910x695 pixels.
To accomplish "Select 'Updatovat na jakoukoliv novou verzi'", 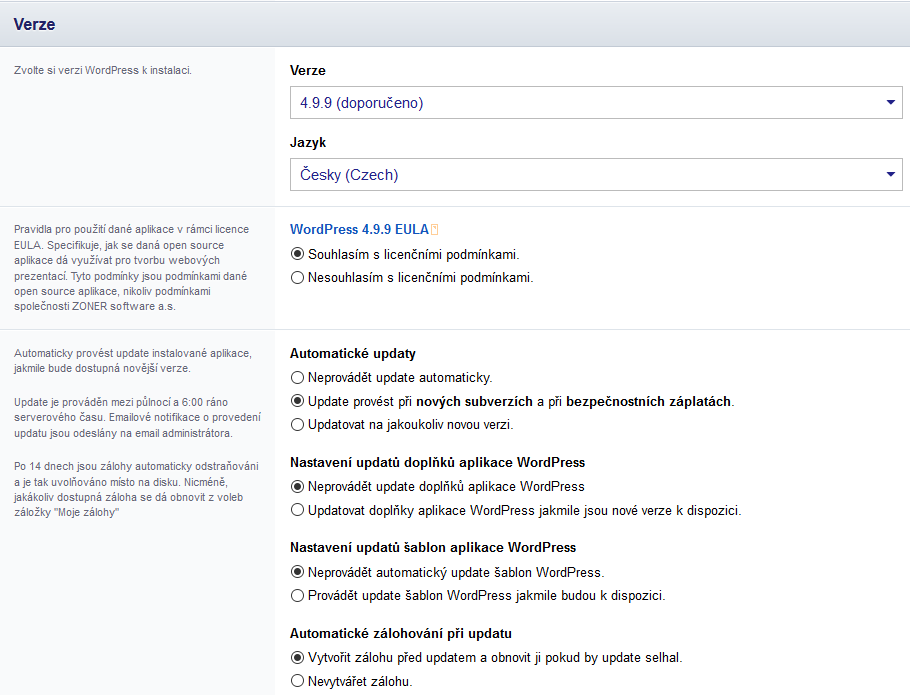I will pos(297,425).
